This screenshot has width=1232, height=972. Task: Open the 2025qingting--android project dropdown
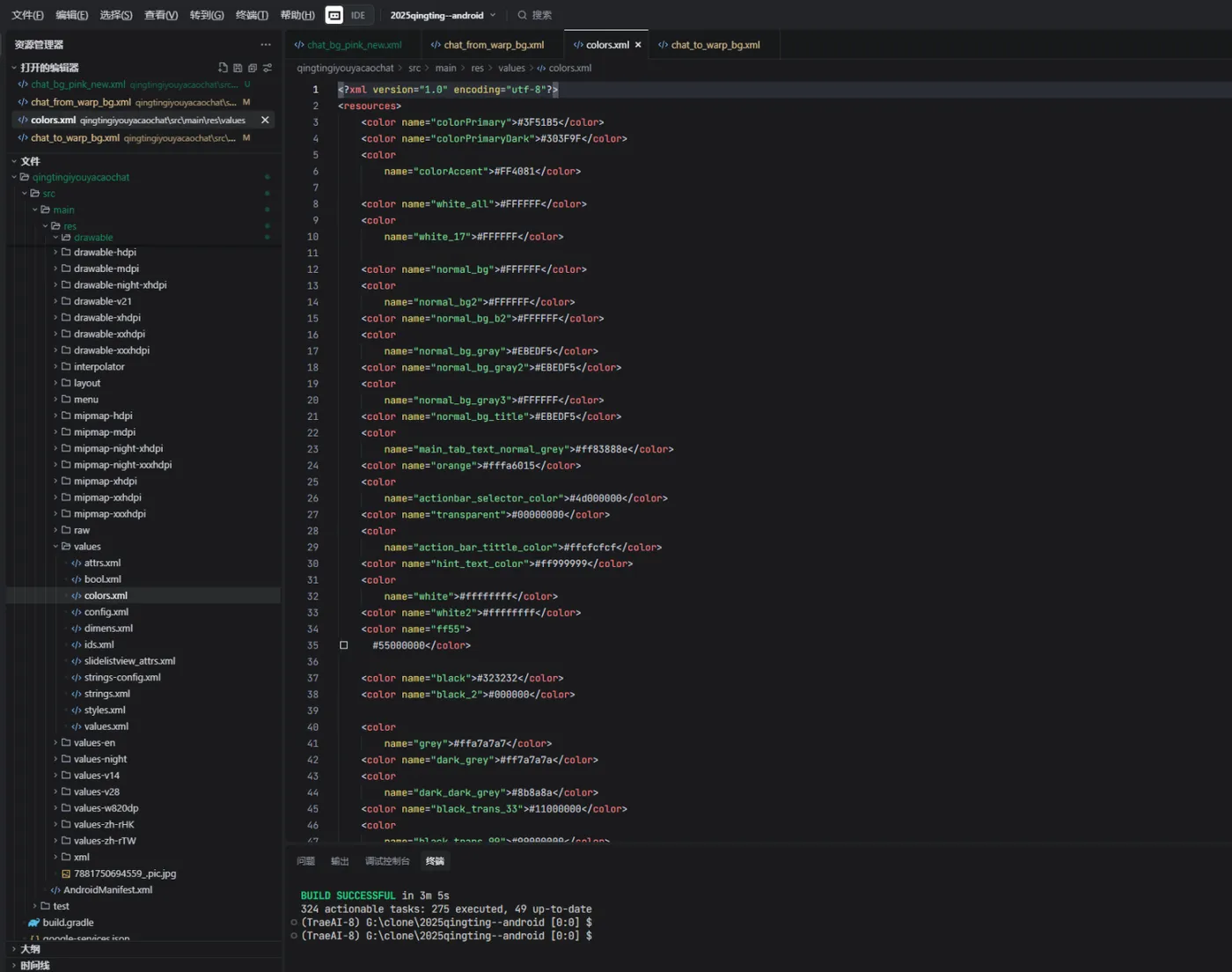coord(443,15)
